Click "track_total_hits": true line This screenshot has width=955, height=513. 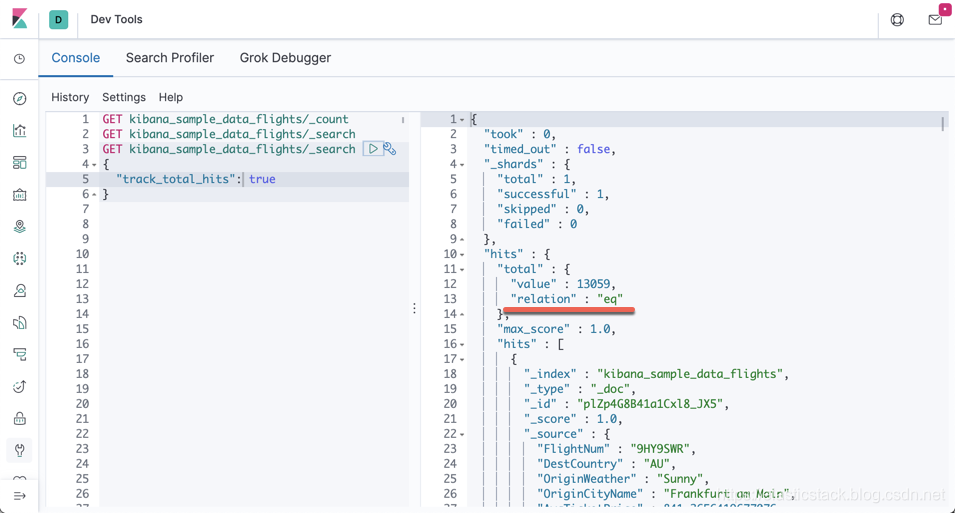tap(196, 179)
